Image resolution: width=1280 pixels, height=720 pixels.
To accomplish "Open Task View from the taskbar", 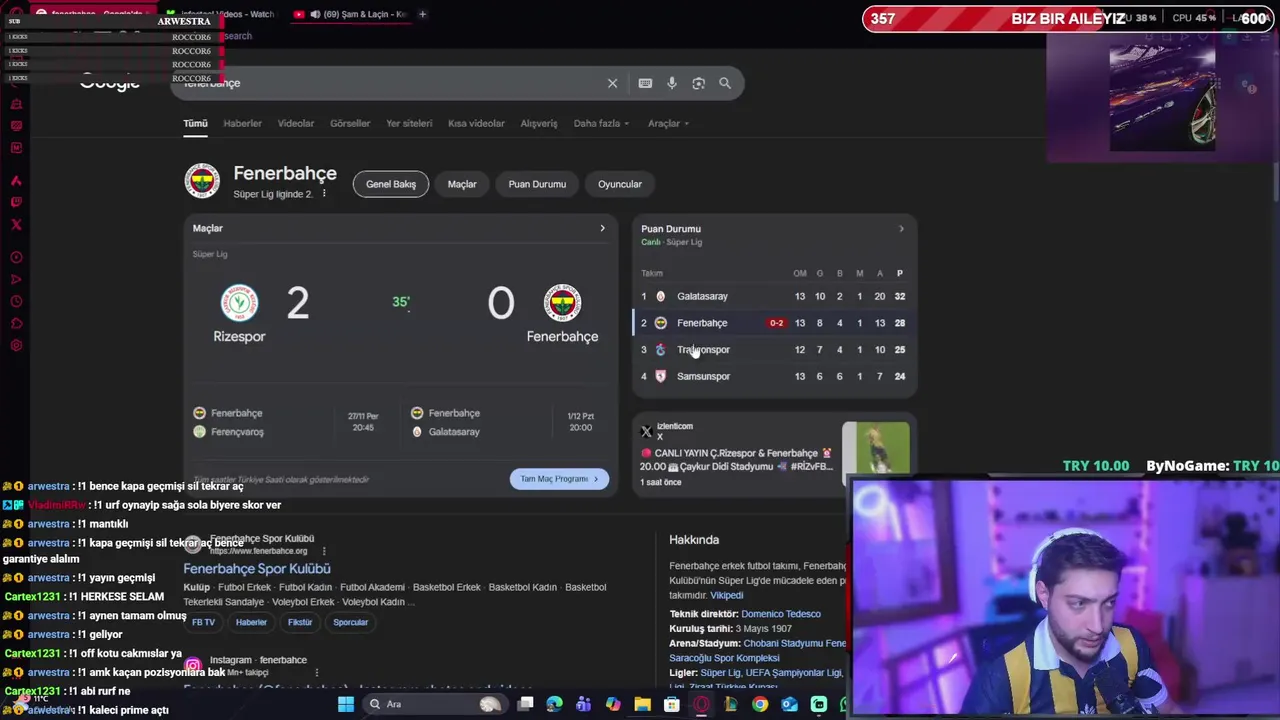I will click(x=525, y=704).
